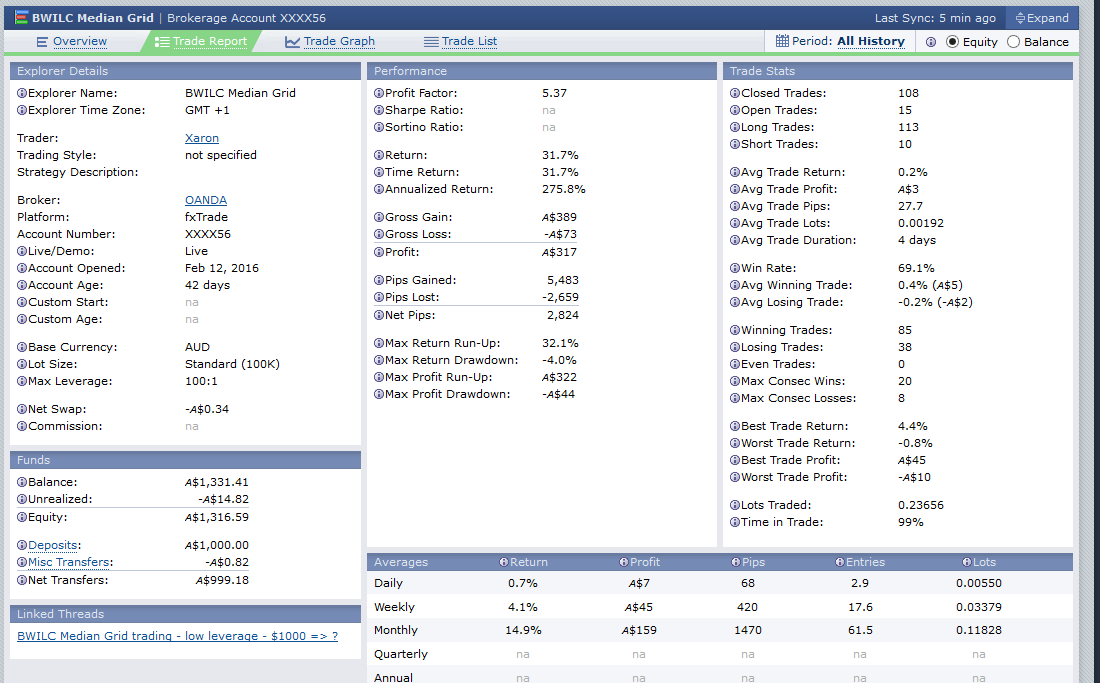1100x683 pixels.
Task: Click info icon next to Max Leverage
Action: [22, 381]
